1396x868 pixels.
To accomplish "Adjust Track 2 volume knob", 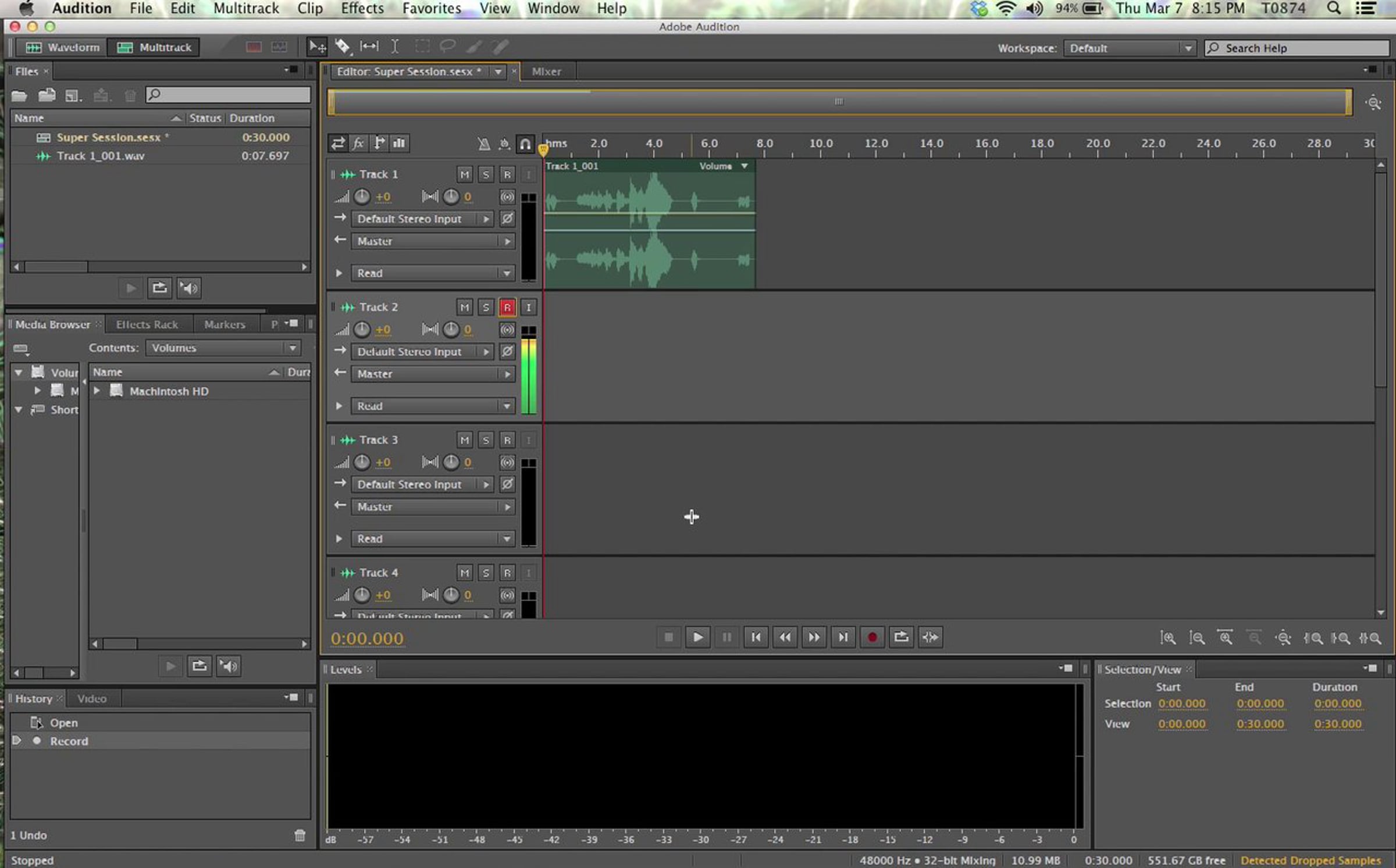I will pos(362,330).
